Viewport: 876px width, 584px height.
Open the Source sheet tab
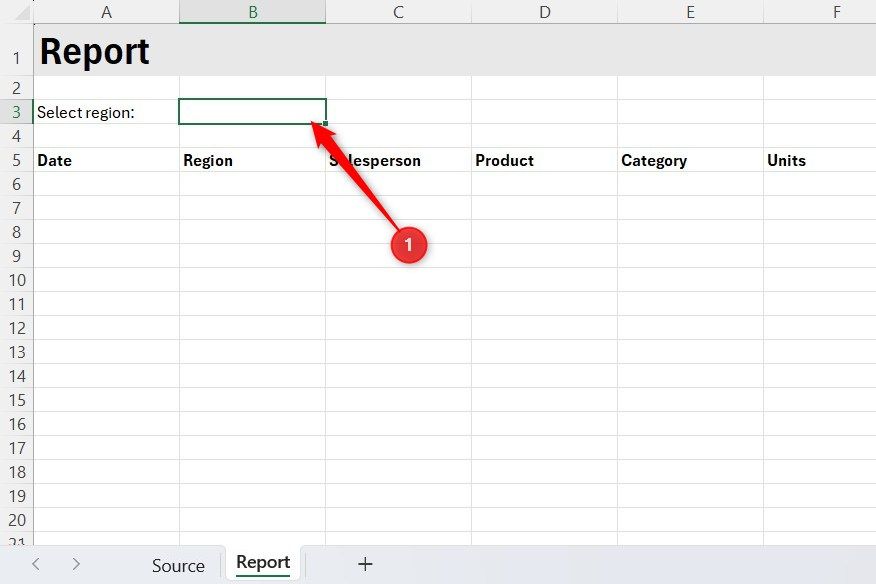178,565
